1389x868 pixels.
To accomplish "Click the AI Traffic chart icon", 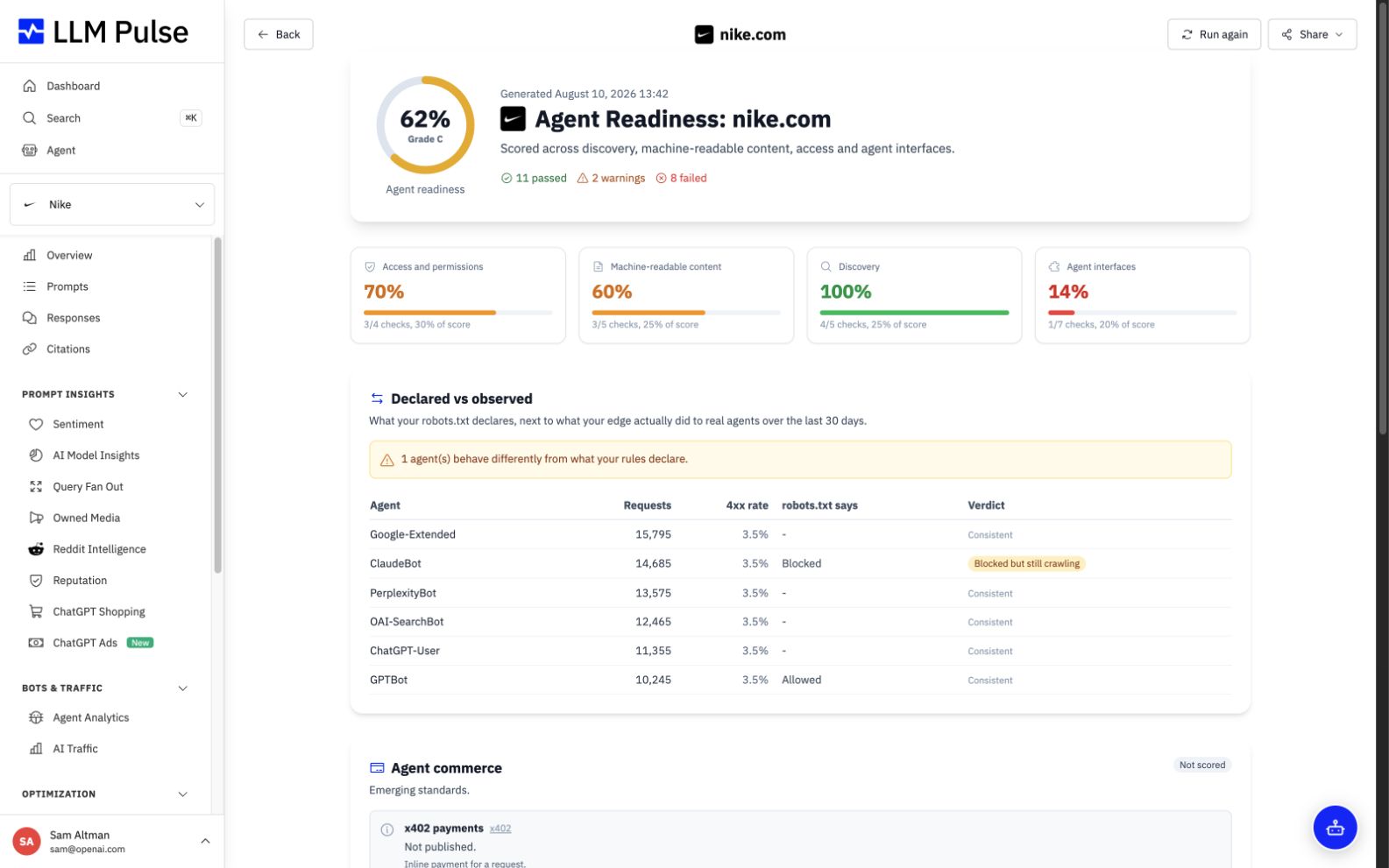I will click(36, 749).
